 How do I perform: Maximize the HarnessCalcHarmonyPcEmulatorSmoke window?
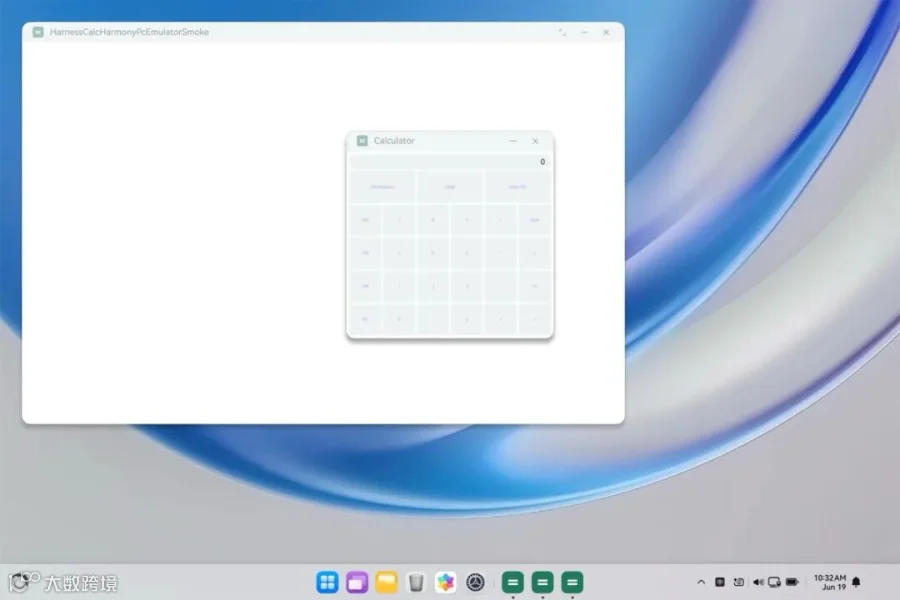point(562,33)
